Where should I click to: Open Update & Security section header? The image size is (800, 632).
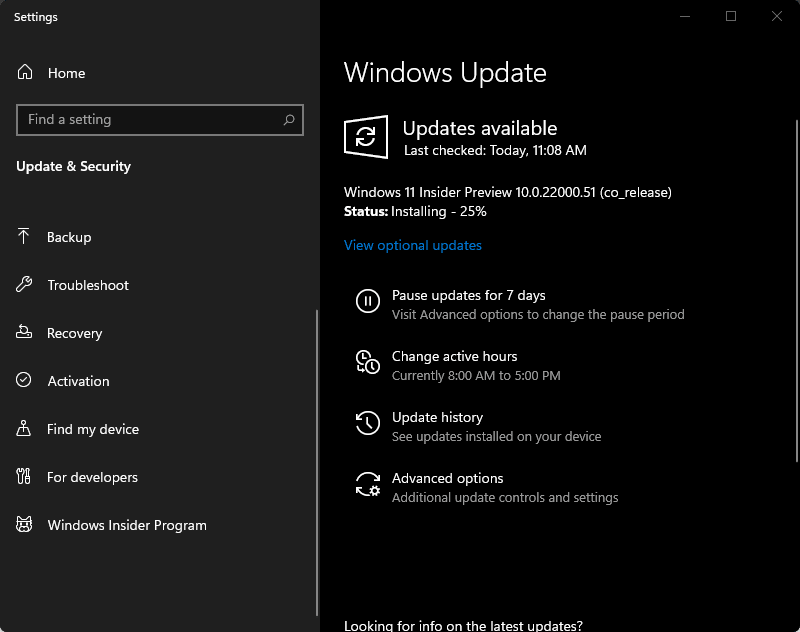[x=73, y=166]
